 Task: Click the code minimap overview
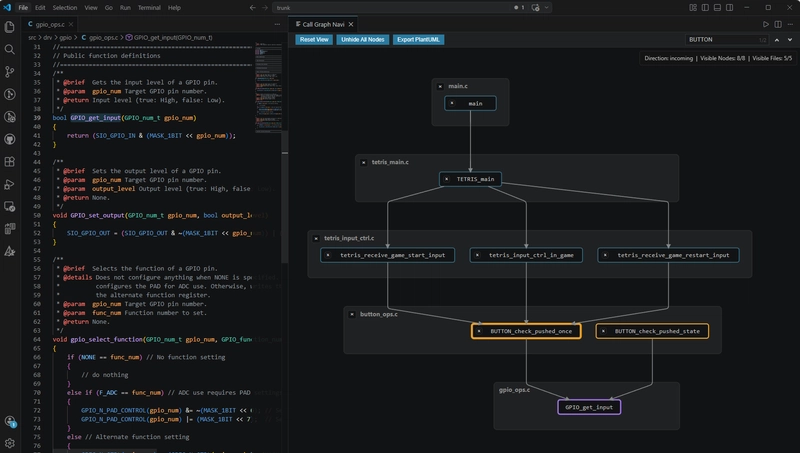point(268,86)
